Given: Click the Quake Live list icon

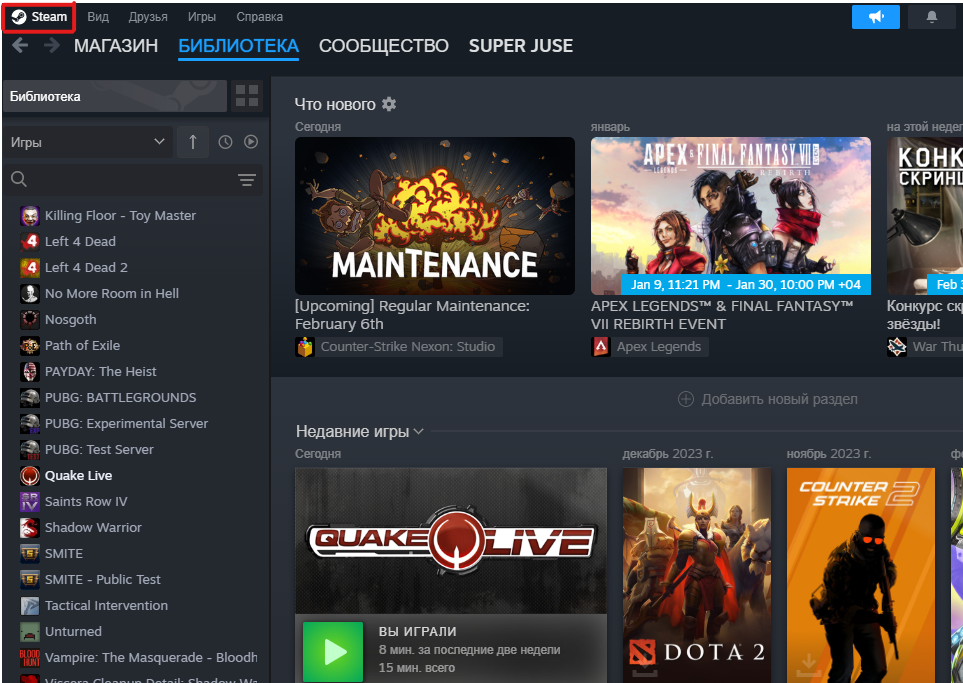Looking at the screenshot, I should pos(29,475).
